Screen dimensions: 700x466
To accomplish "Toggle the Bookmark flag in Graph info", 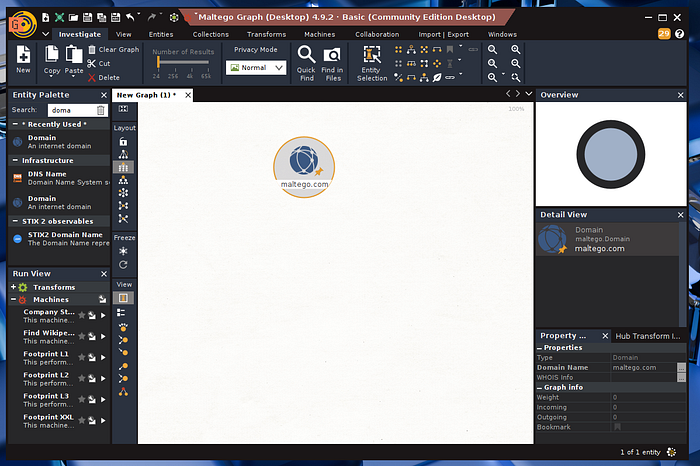I will click(x=617, y=427).
